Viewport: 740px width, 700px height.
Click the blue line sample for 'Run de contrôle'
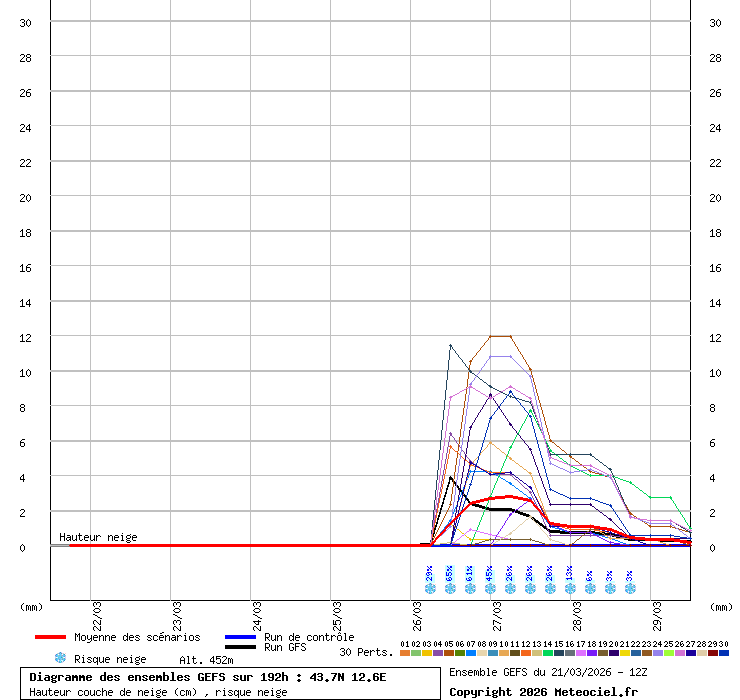[x=240, y=637]
